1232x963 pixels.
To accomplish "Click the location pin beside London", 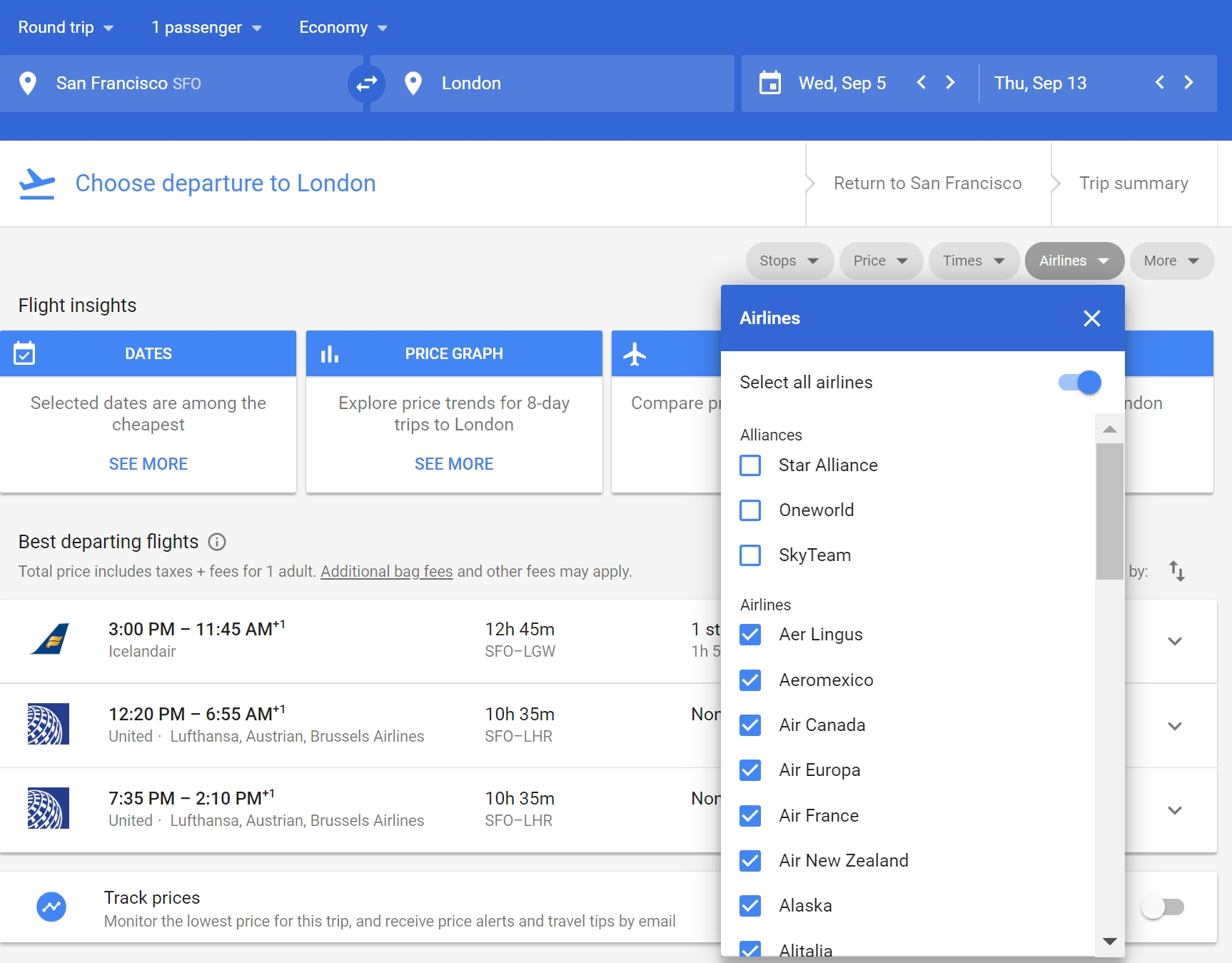I will tap(413, 84).
